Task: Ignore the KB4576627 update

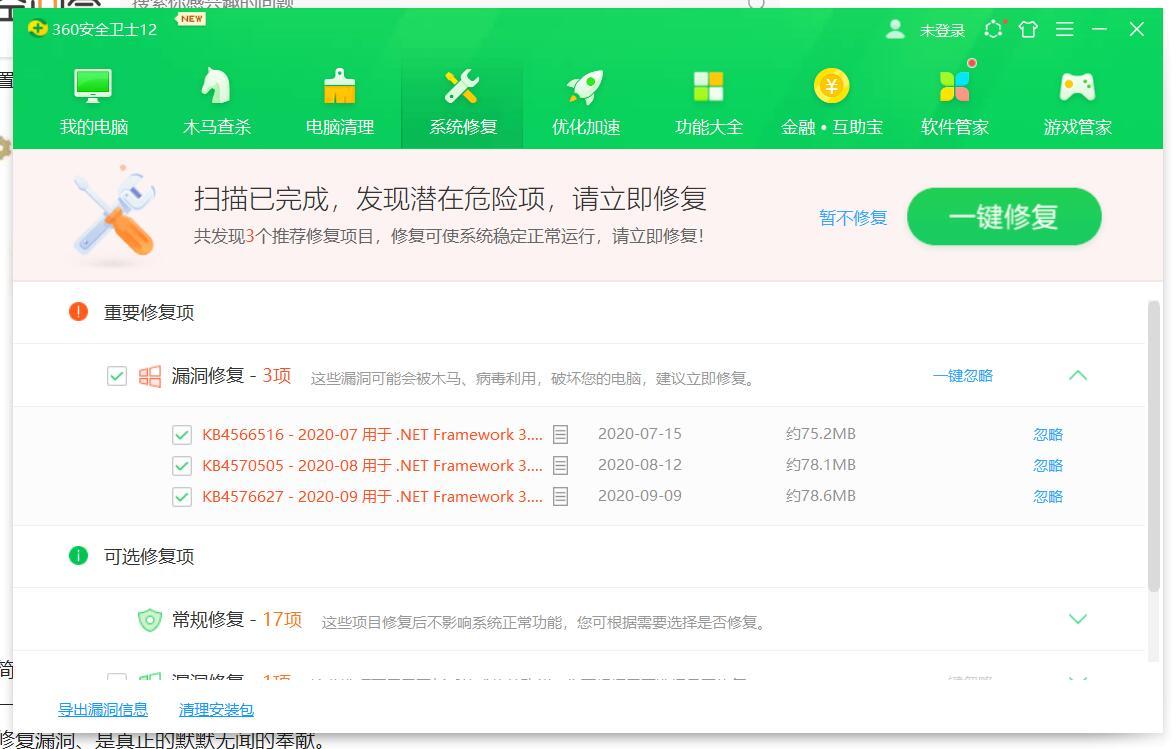Action: click(1048, 496)
